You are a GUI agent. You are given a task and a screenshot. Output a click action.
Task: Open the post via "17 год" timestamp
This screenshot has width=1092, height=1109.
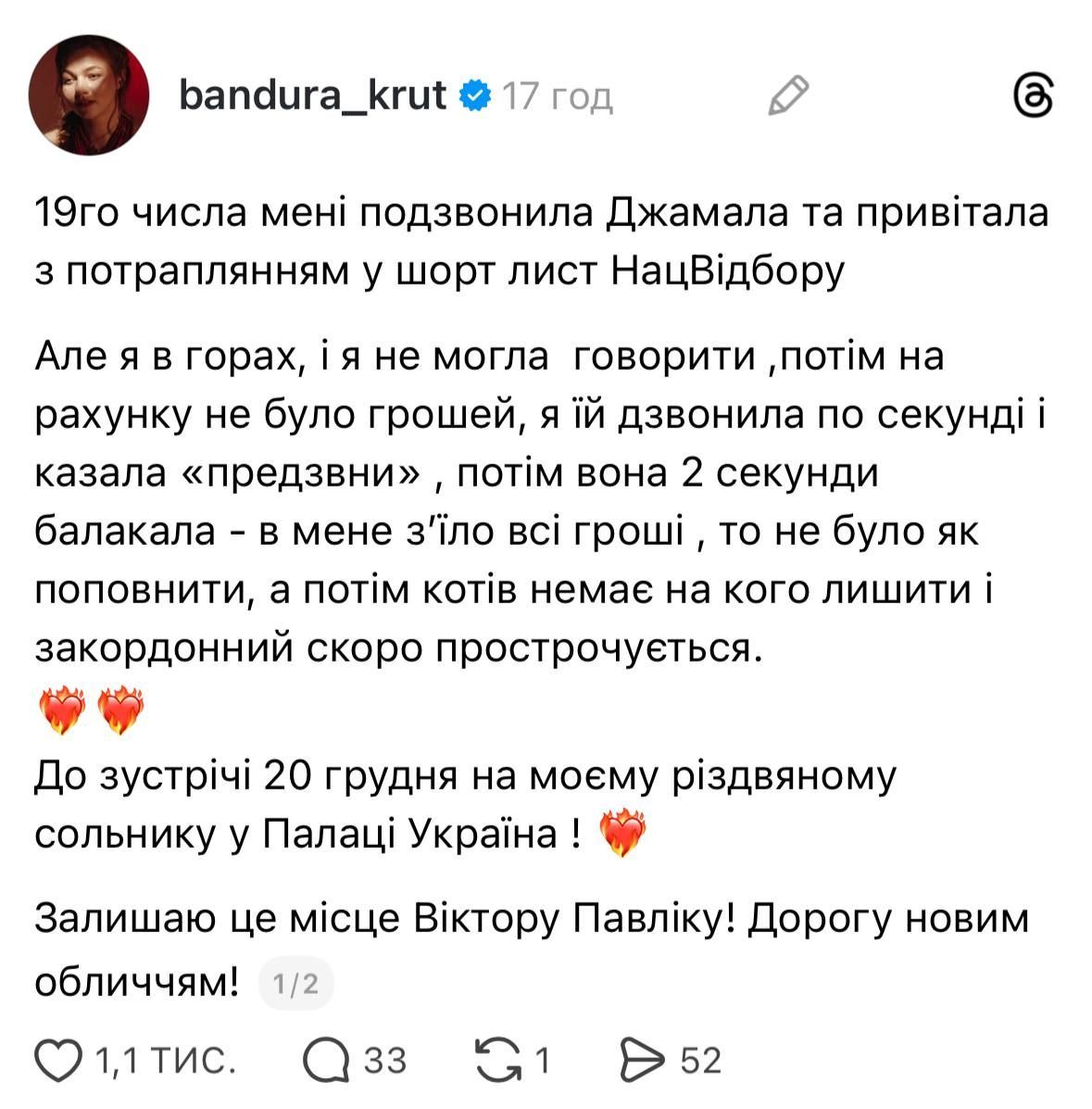(557, 95)
